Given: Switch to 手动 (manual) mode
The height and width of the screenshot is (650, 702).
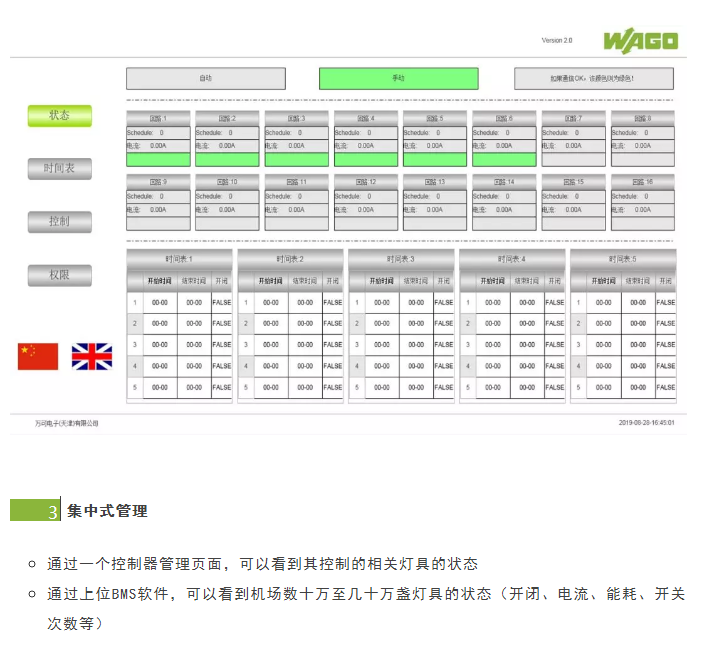Looking at the screenshot, I should 398,78.
